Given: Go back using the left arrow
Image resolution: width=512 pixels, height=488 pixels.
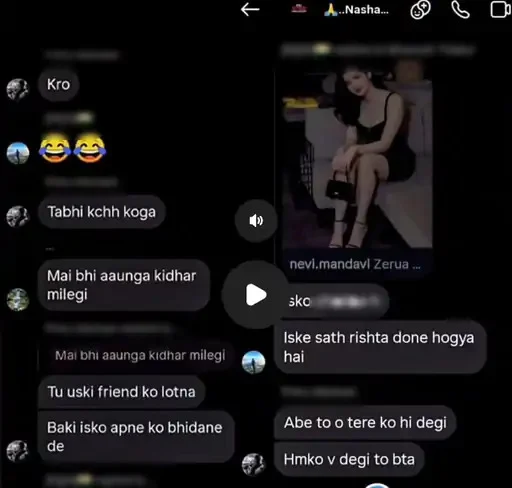Looking at the screenshot, I should [x=250, y=9].
